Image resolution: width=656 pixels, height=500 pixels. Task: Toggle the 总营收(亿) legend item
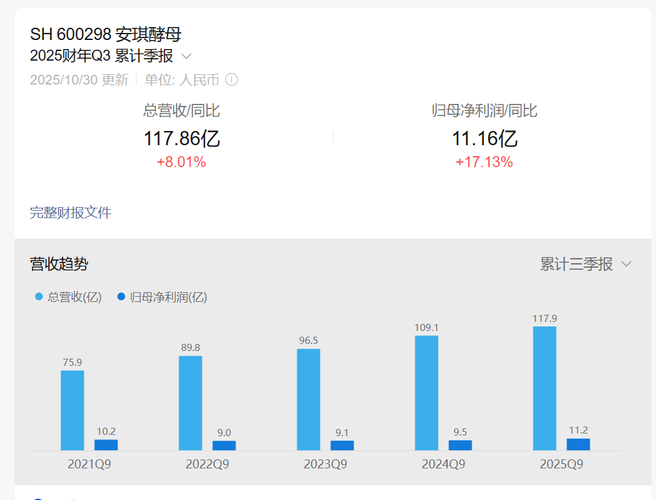coord(68,297)
